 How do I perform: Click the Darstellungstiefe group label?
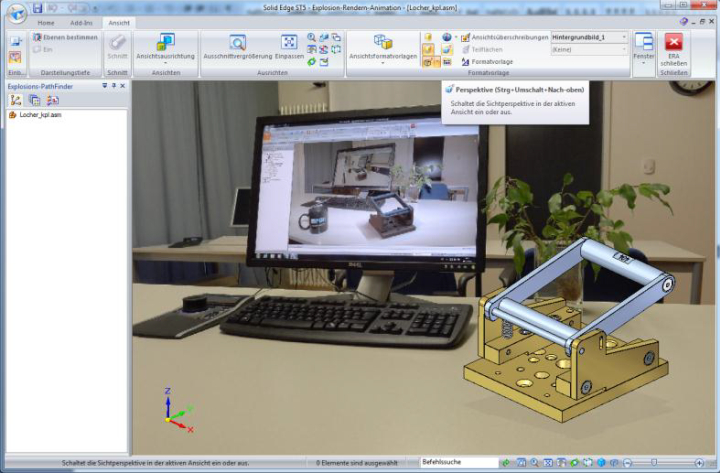coord(65,73)
